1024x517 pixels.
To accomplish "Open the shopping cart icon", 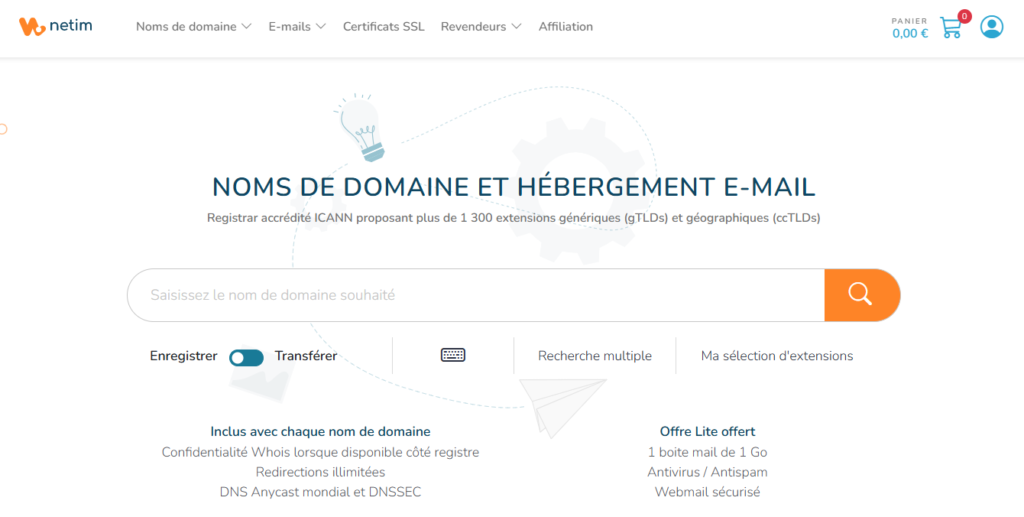I will [950, 28].
